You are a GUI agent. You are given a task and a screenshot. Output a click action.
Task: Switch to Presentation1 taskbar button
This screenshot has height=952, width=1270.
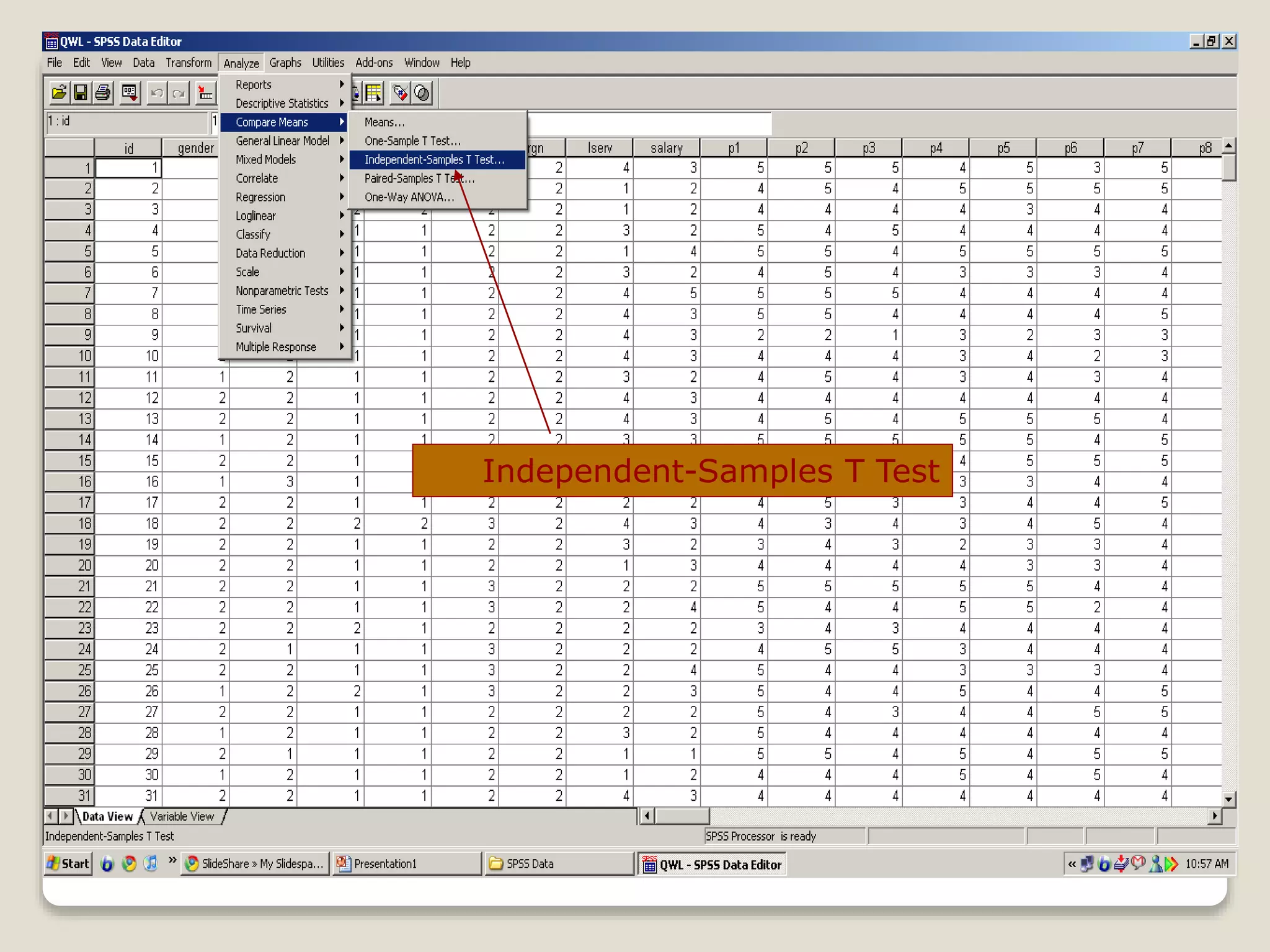[406, 863]
